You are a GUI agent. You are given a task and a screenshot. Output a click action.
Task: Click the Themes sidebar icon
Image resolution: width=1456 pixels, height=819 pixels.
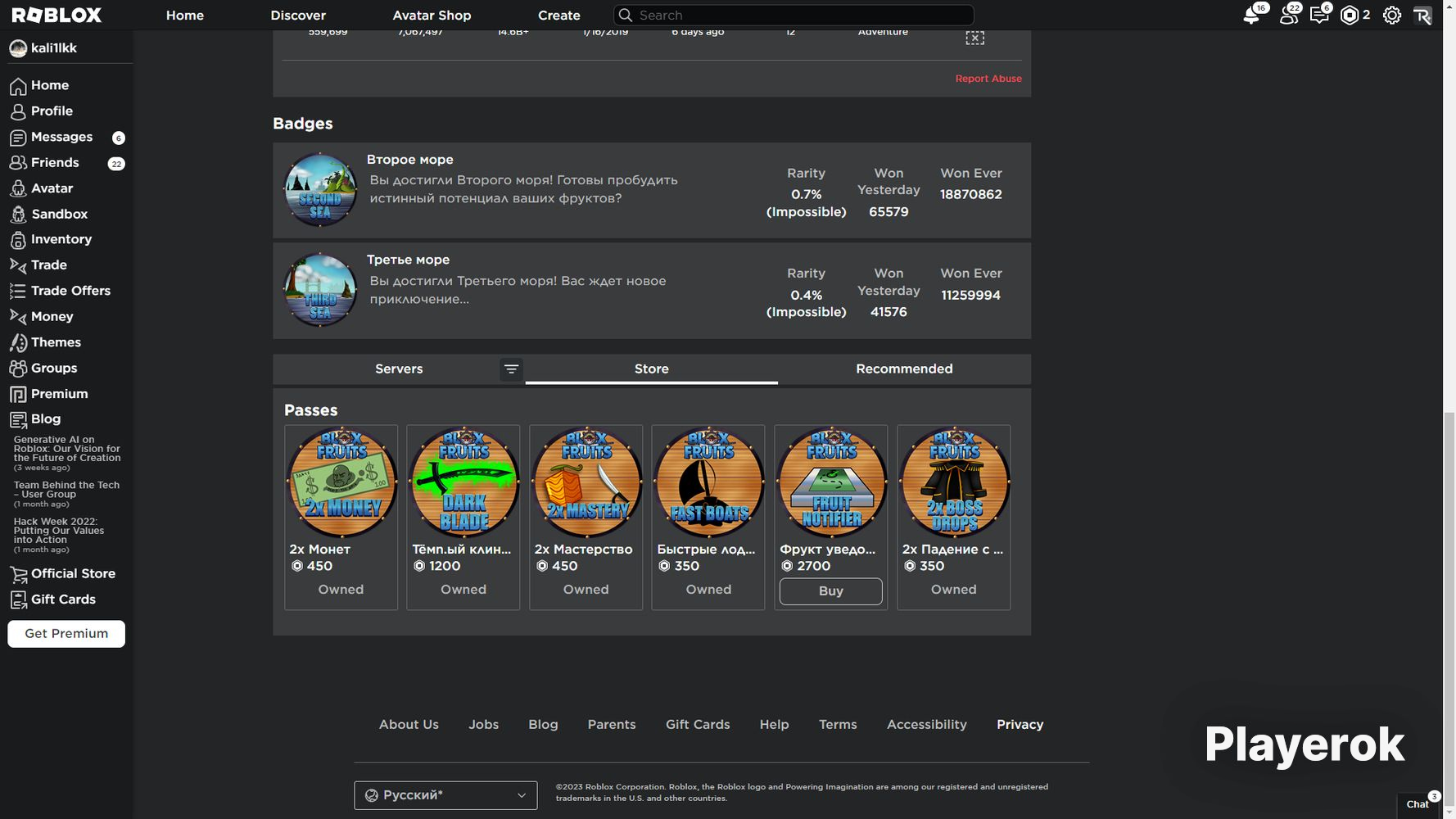[18, 342]
